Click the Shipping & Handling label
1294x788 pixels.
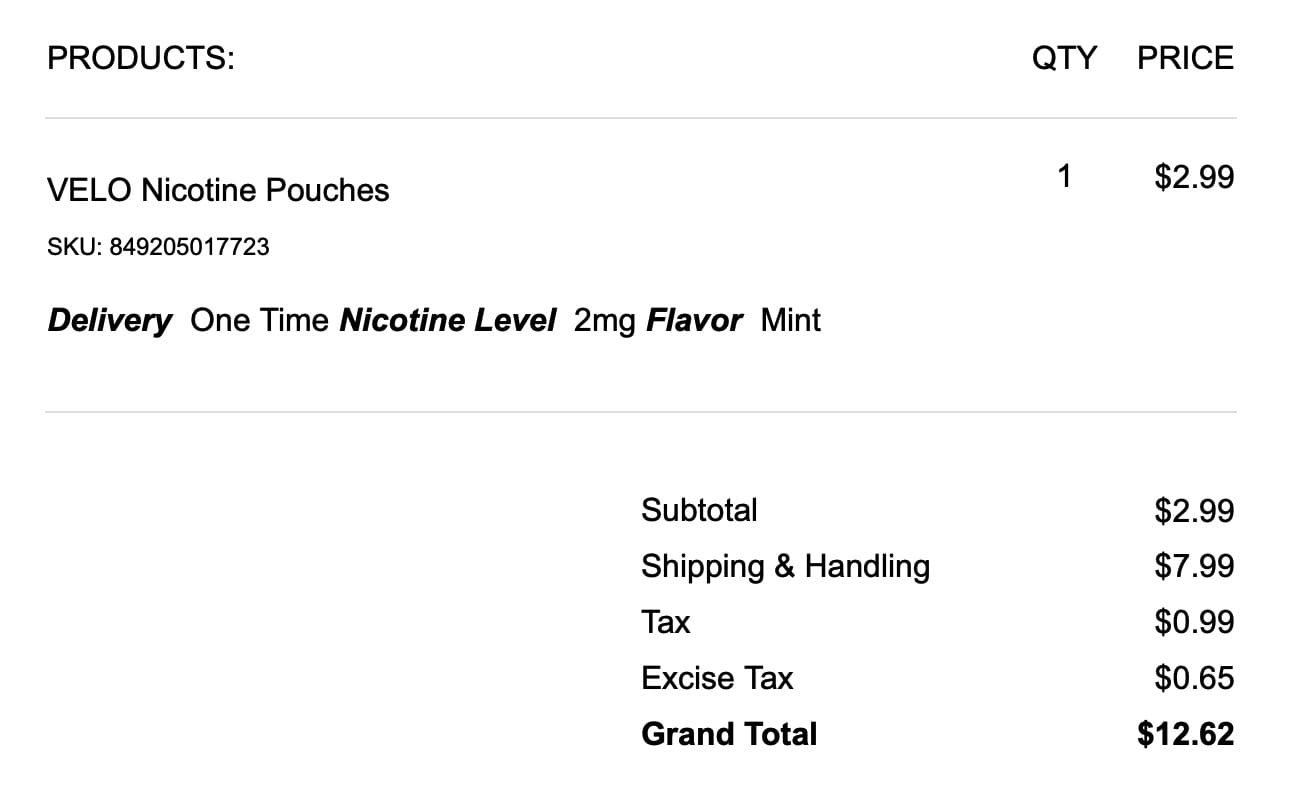(x=785, y=566)
